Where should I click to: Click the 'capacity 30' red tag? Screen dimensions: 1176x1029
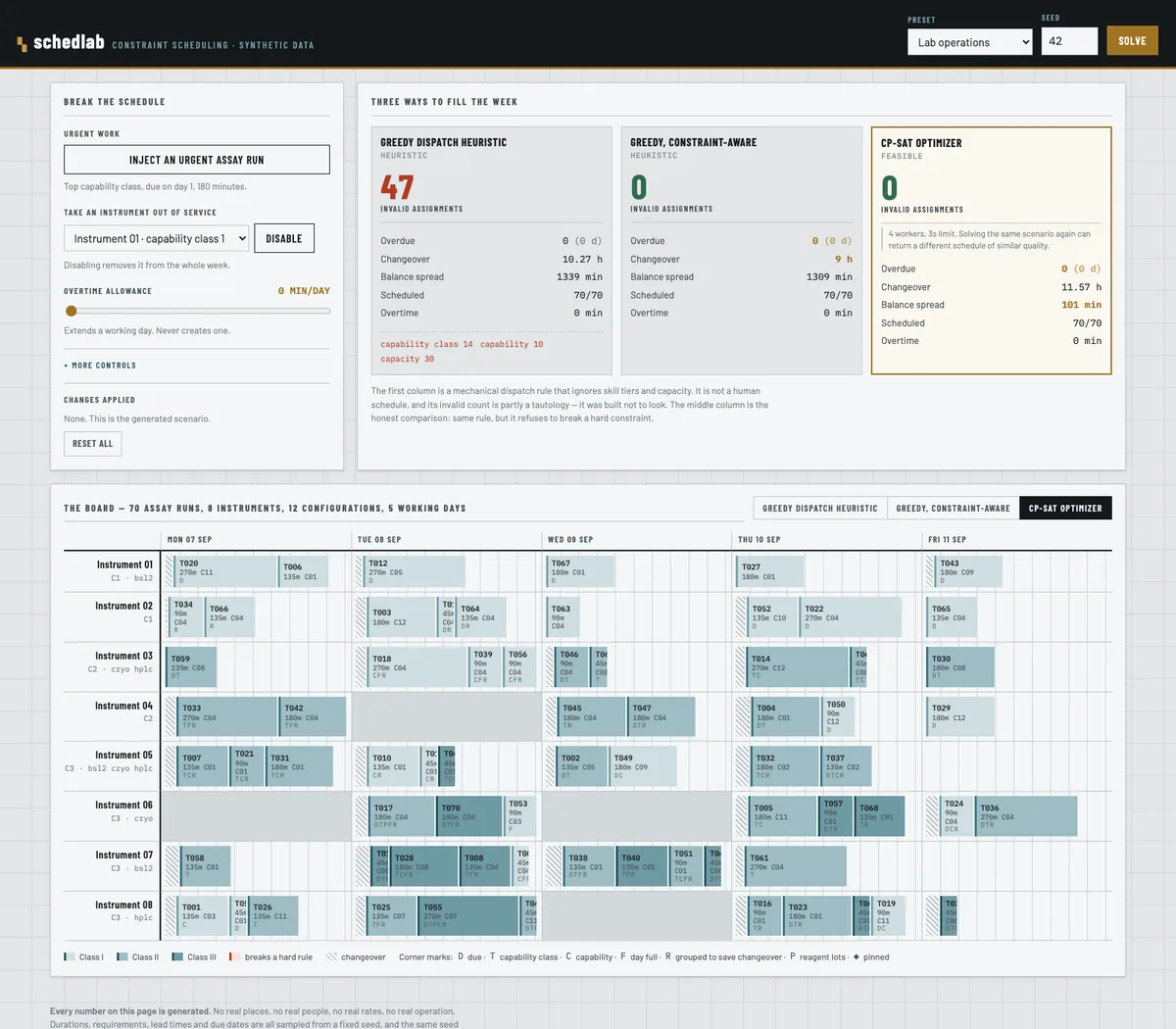pos(407,359)
